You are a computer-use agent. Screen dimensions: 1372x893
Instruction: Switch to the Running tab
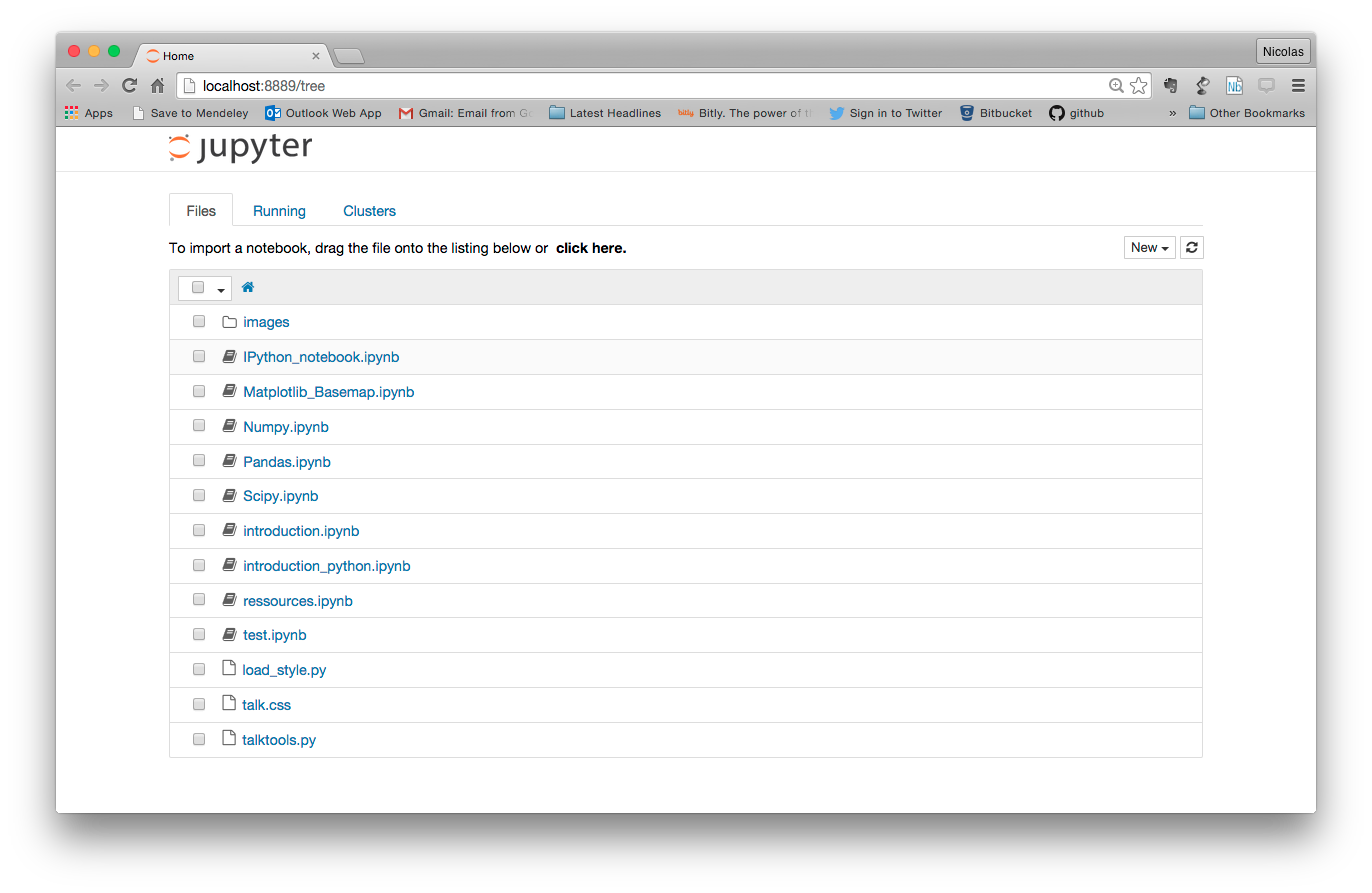pyautogui.click(x=279, y=211)
